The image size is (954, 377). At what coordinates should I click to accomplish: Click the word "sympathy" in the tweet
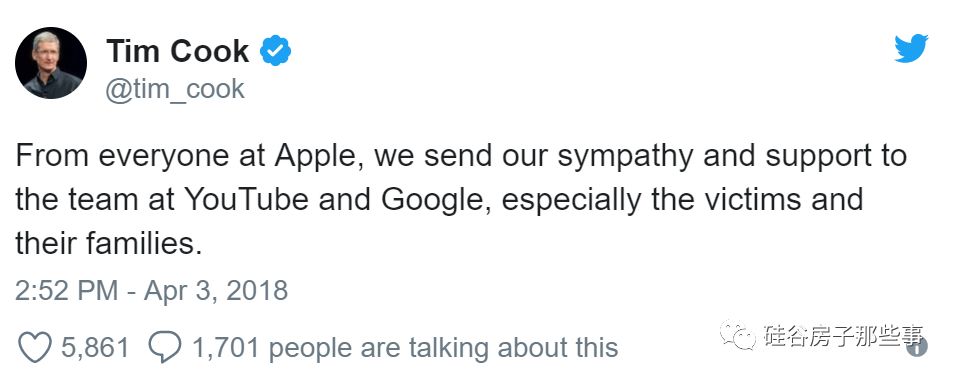coord(625,158)
